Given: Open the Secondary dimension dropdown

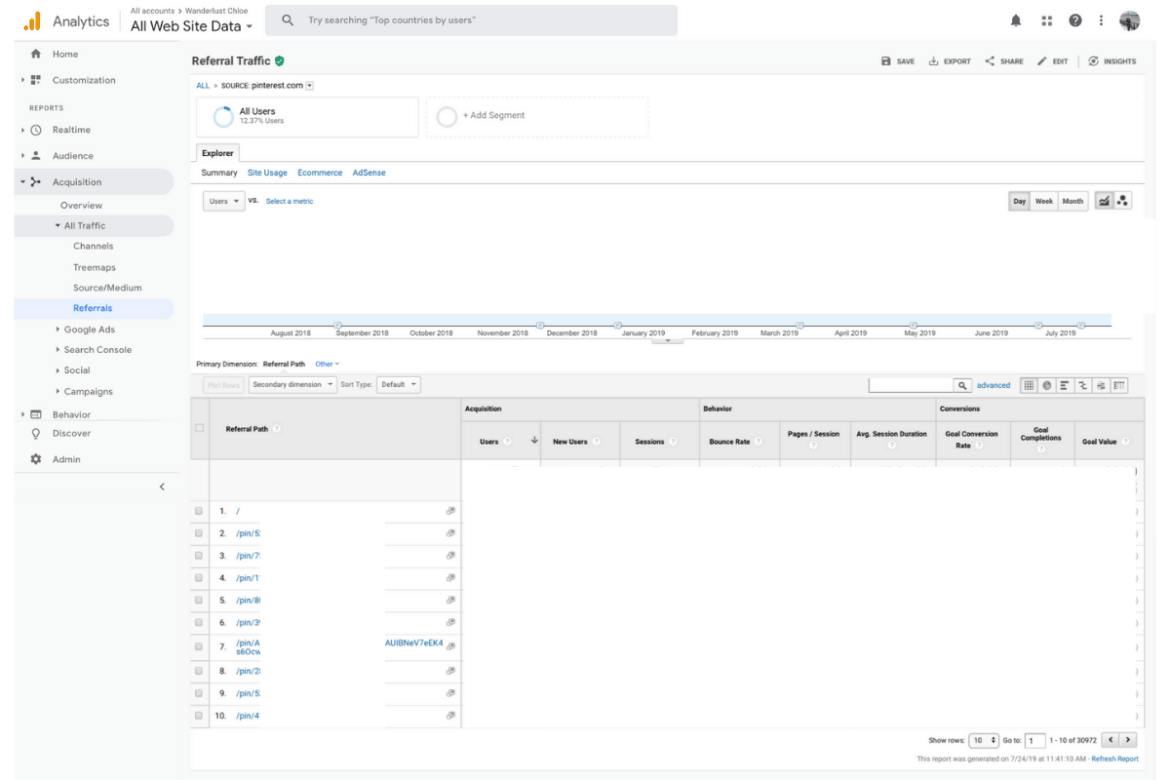Looking at the screenshot, I should tap(291, 384).
